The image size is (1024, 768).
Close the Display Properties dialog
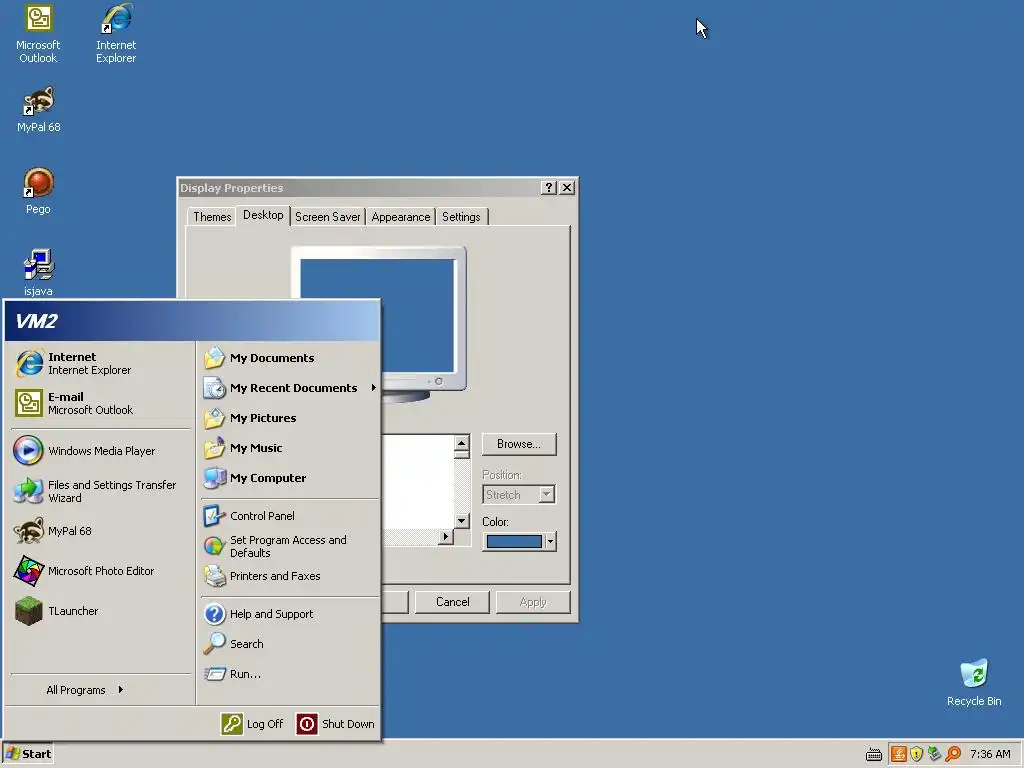(x=567, y=187)
